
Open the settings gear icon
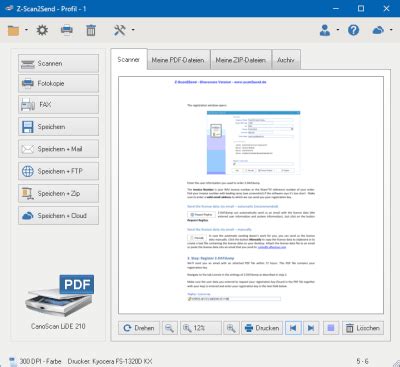click(42, 30)
